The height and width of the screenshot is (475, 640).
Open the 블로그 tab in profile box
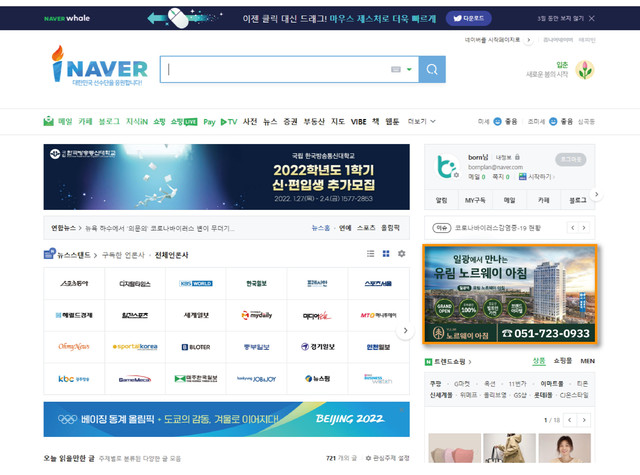pos(578,200)
